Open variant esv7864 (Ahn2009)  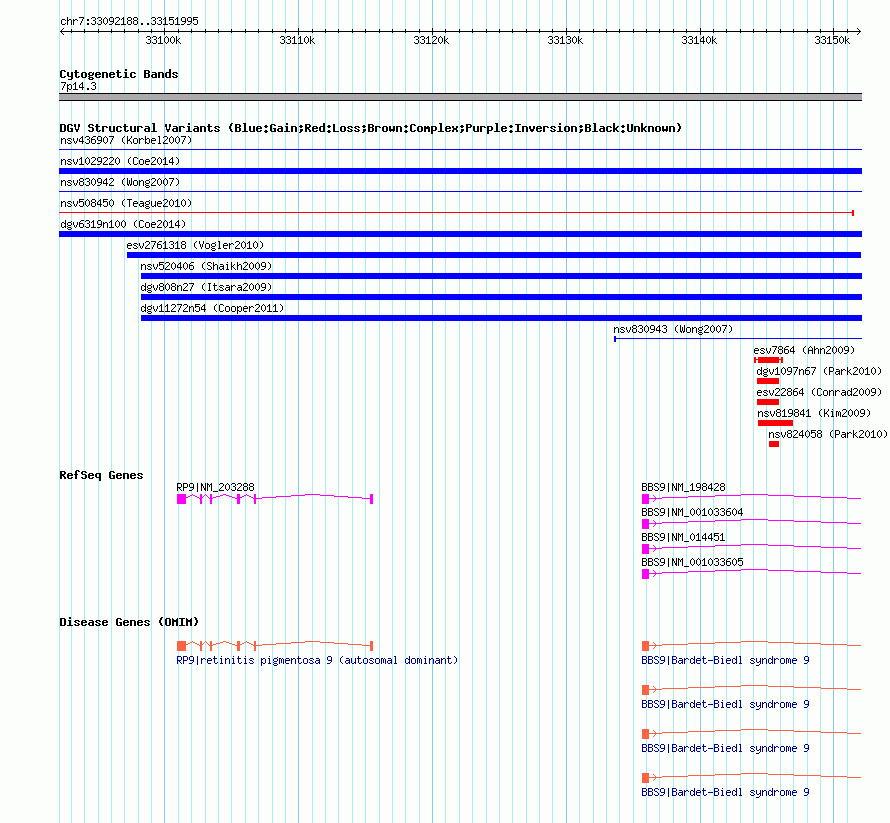(x=804, y=350)
